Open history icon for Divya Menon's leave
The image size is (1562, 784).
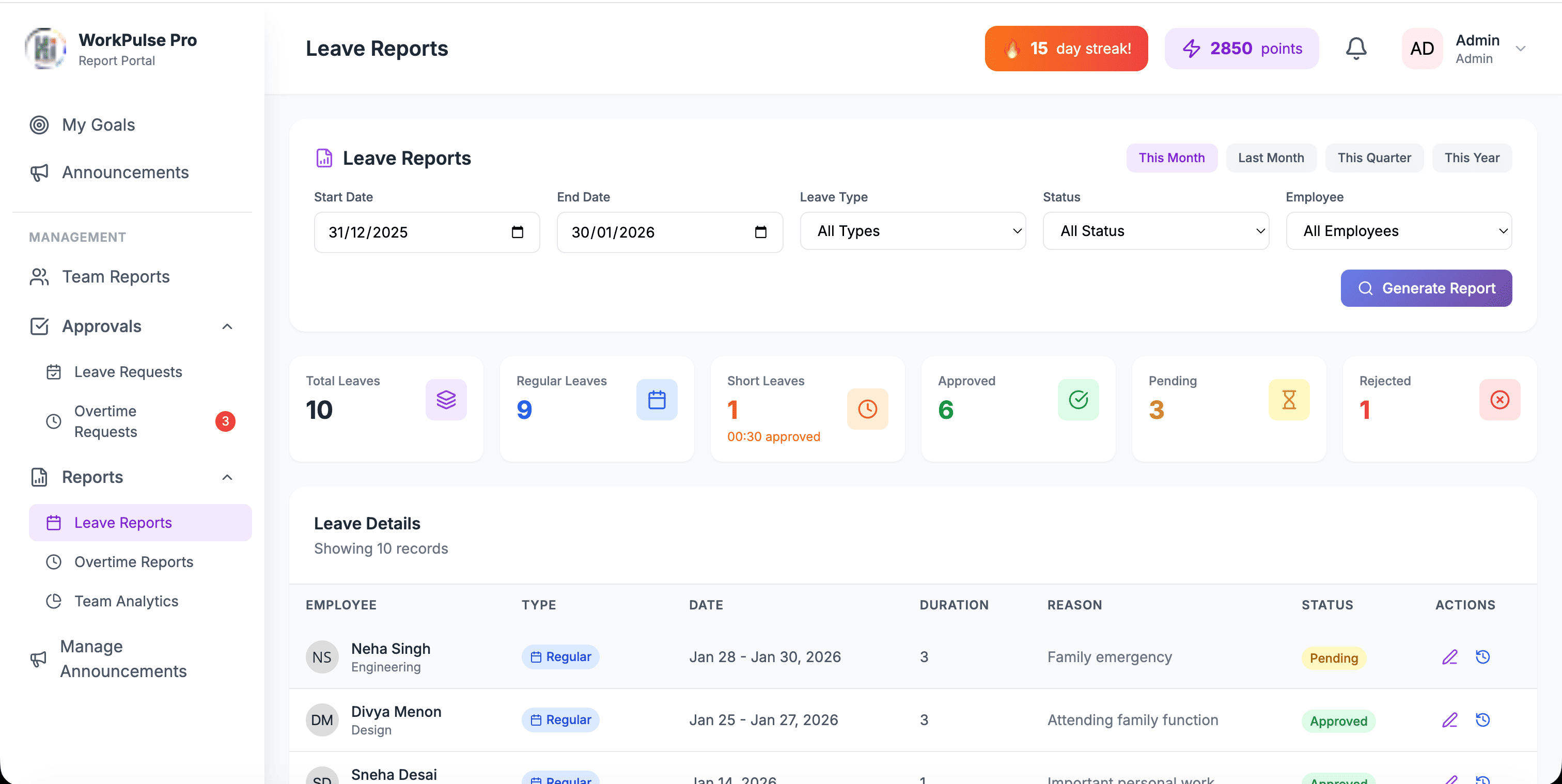[x=1482, y=720]
